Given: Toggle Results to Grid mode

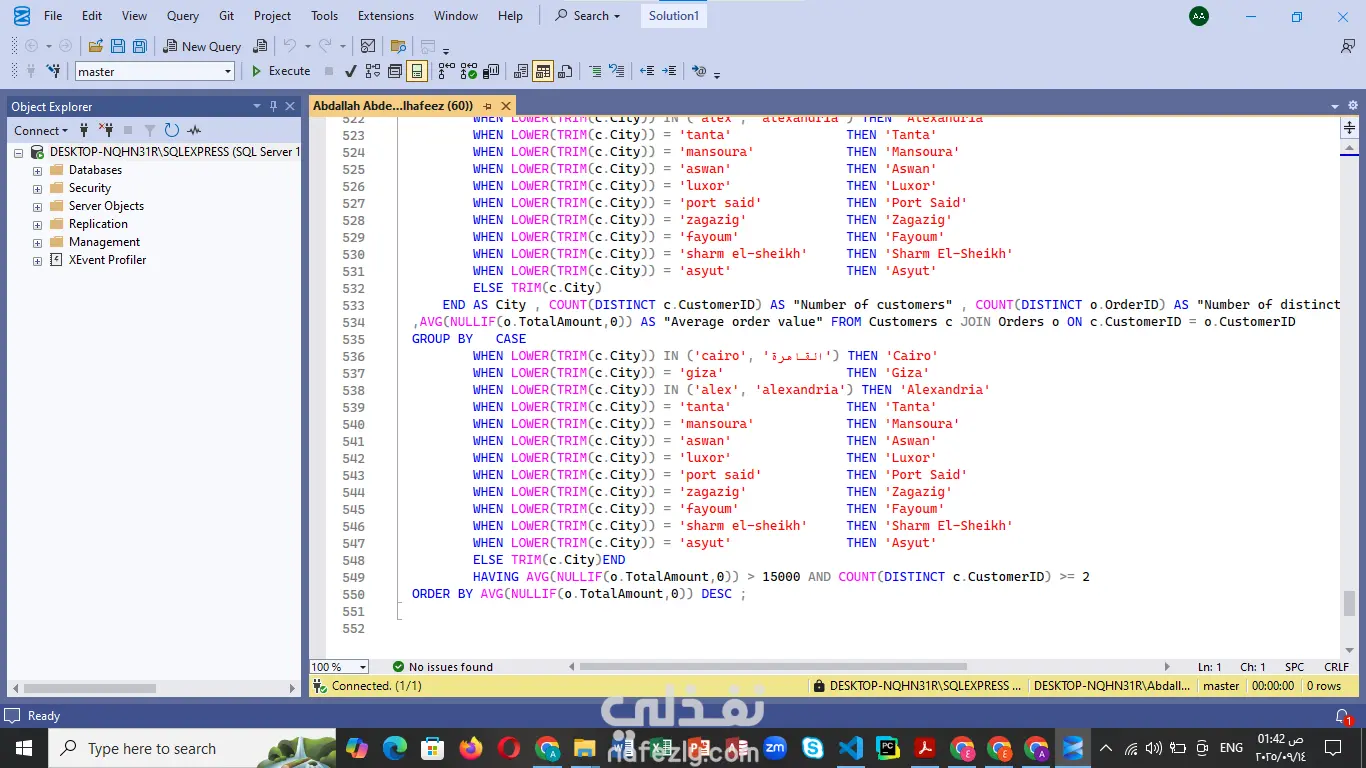Looking at the screenshot, I should 543,71.
